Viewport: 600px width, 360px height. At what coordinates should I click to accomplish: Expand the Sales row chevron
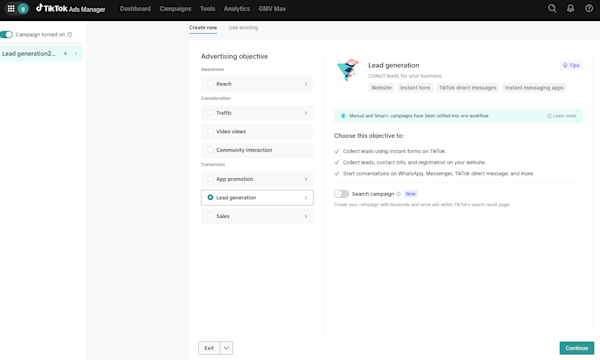click(306, 217)
